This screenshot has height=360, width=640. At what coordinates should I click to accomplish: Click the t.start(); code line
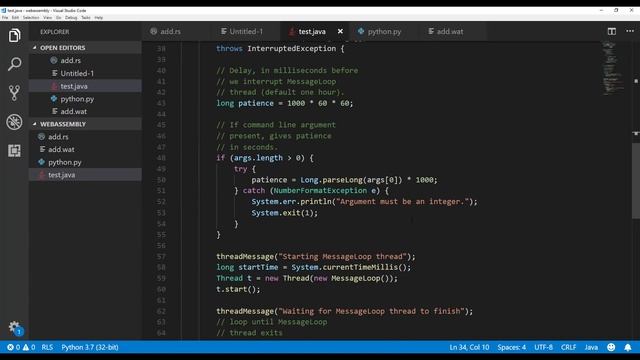238,289
